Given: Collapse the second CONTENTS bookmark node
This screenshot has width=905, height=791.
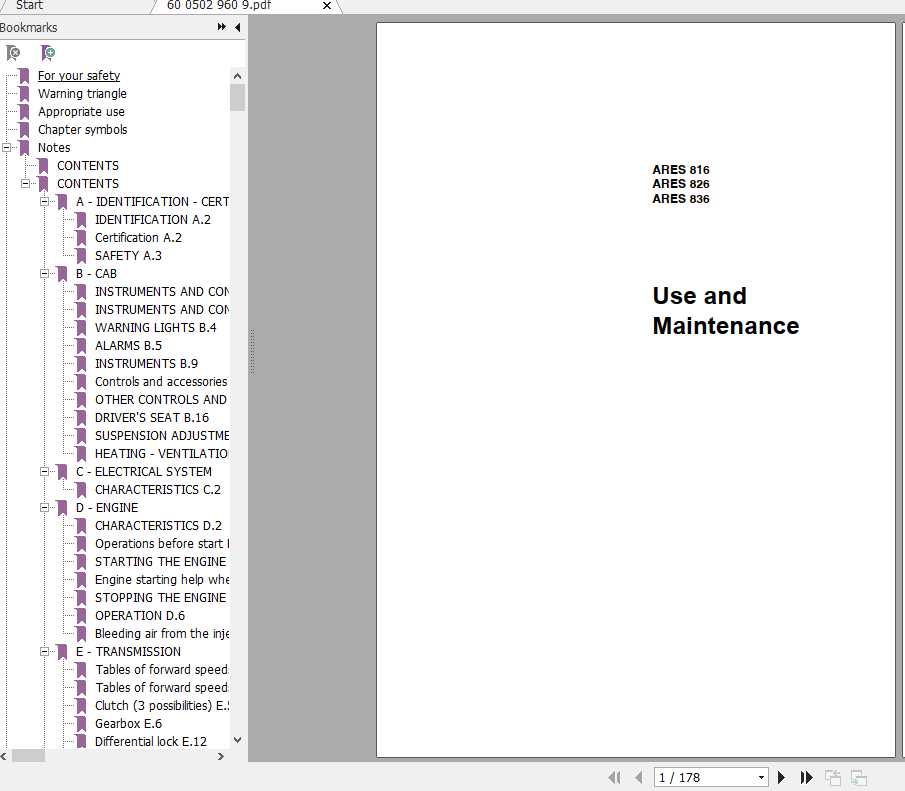Looking at the screenshot, I should (25, 184).
